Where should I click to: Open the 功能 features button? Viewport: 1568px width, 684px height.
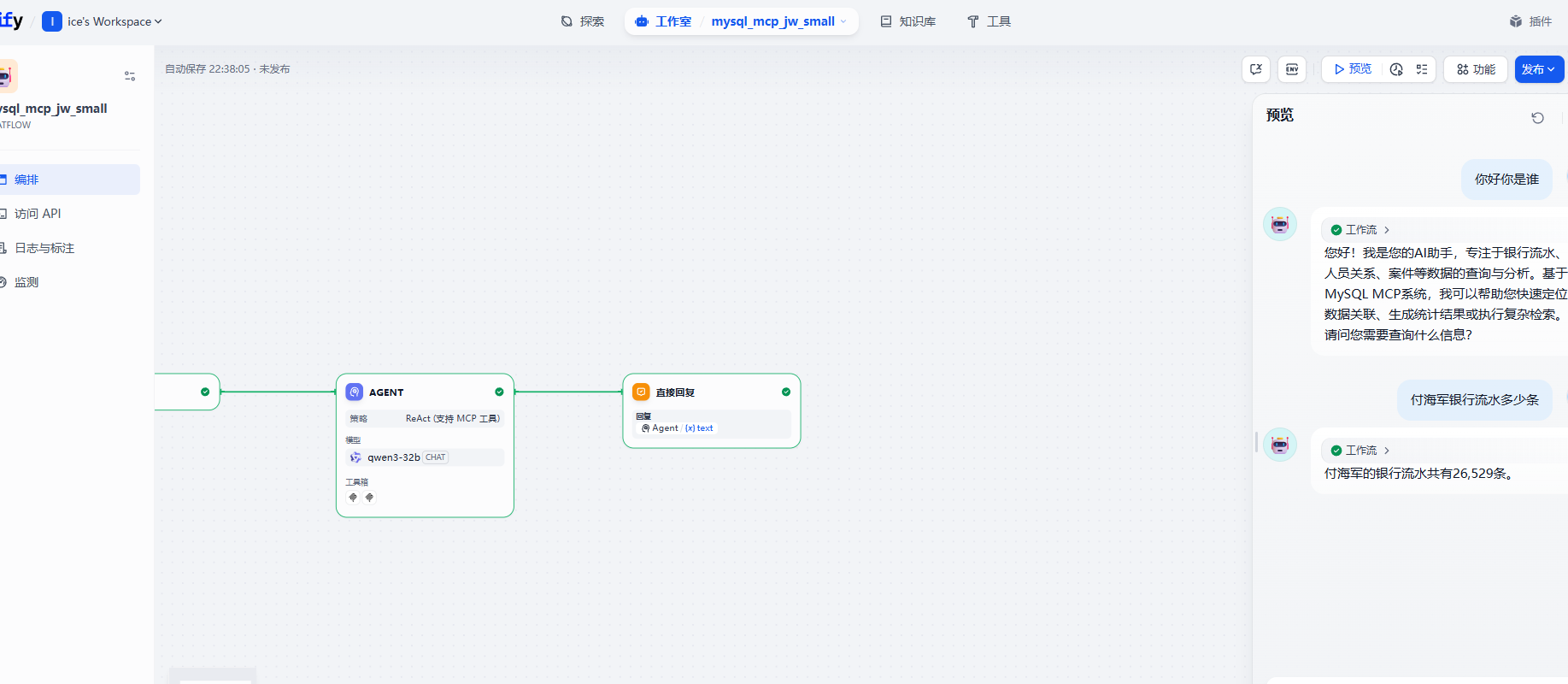point(1476,69)
